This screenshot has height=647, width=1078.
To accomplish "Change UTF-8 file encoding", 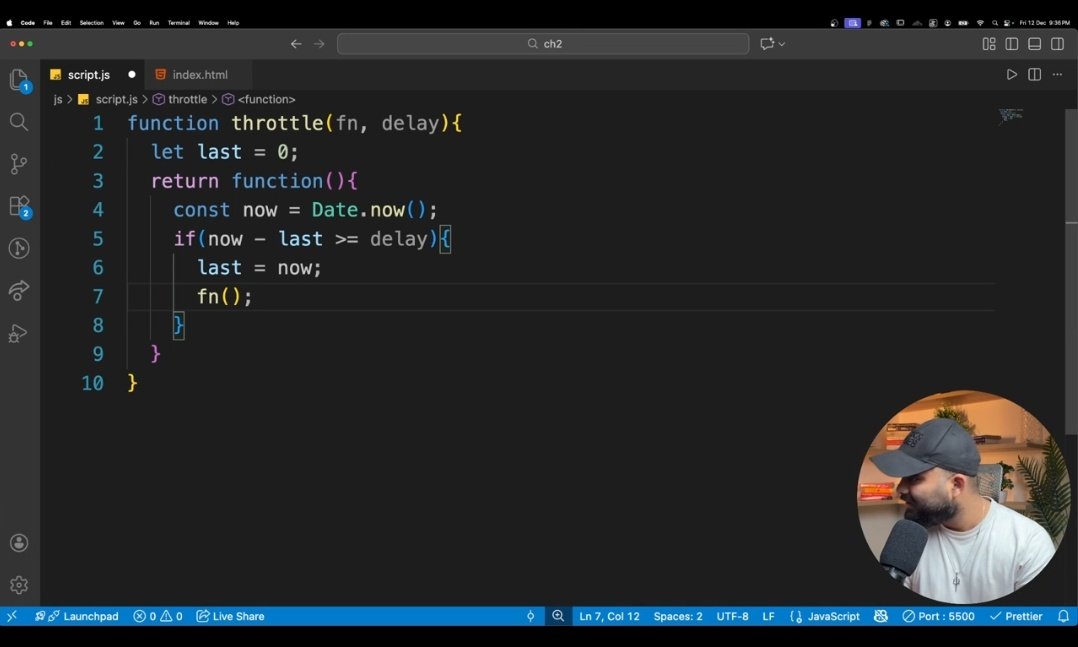I will point(732,616).
